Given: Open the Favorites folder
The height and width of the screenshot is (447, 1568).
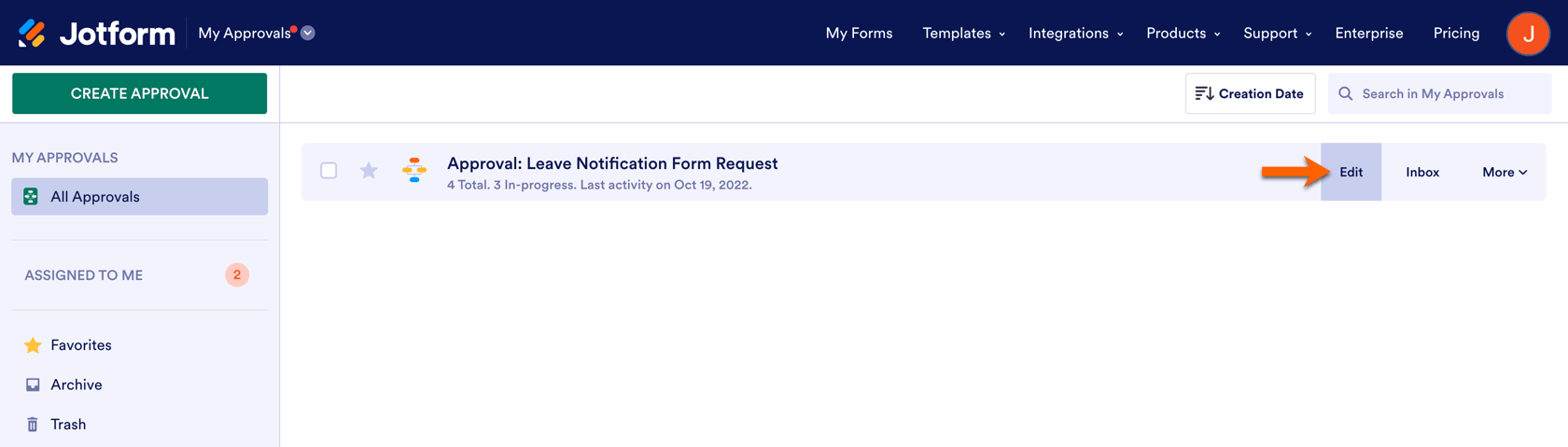Looking at the screenshot, I should [80, 345].
